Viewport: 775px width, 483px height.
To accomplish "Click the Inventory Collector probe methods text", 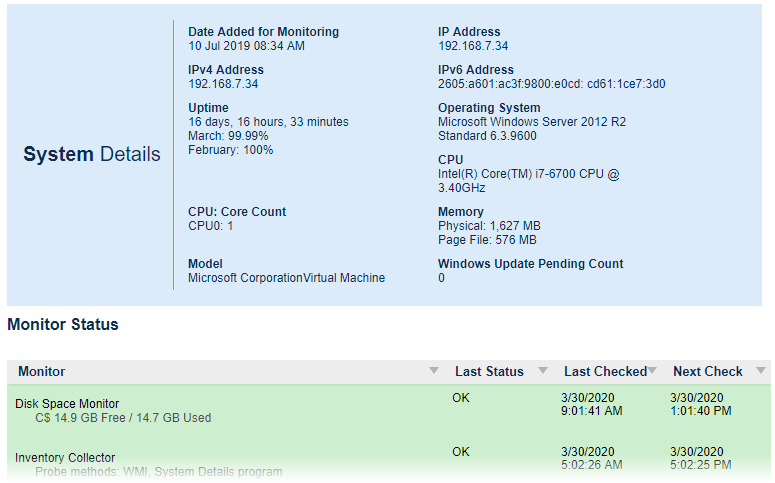I will pos(158,472).
